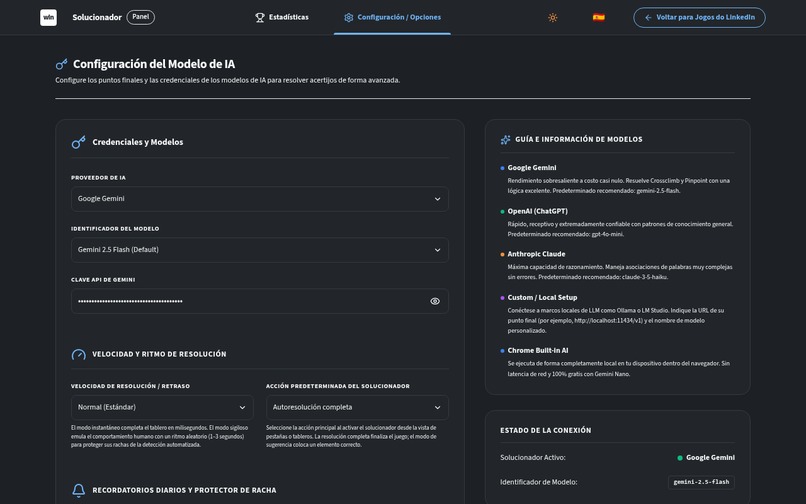The height and width of the screenshot is (504, 806).
Task: Click the Clave API de Gemini password field
Action: point(260,301)
